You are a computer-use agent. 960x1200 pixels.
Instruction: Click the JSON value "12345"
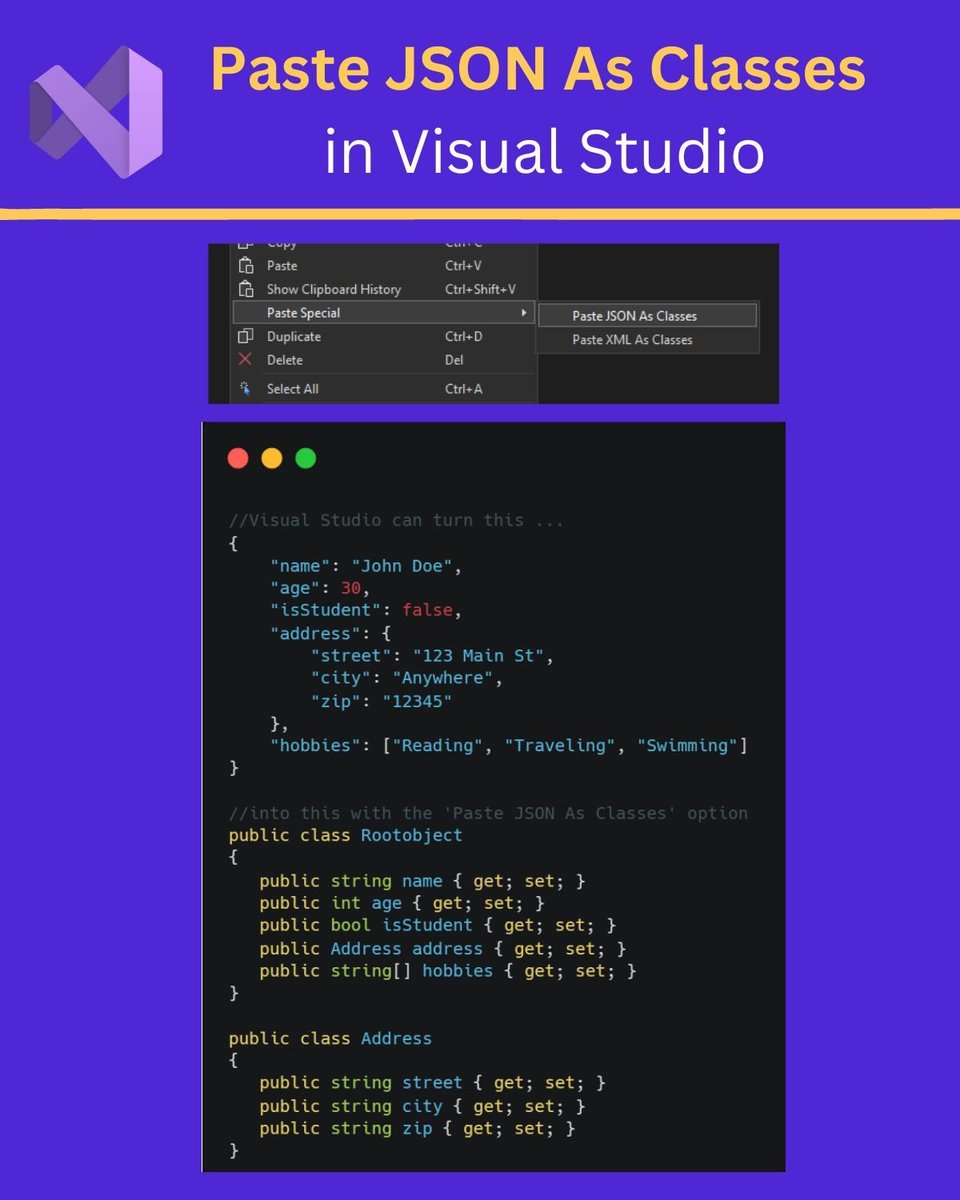(417, 701)
